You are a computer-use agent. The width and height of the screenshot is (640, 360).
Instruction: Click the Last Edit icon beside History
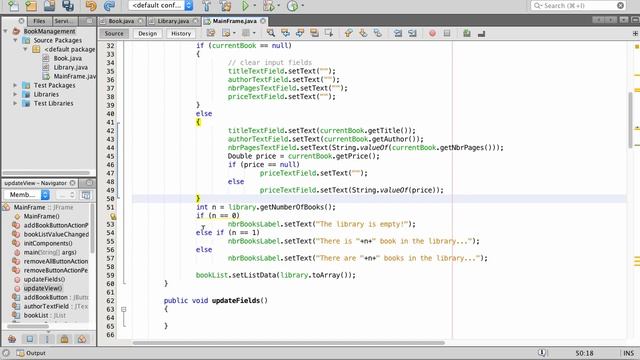click(211, 33)
